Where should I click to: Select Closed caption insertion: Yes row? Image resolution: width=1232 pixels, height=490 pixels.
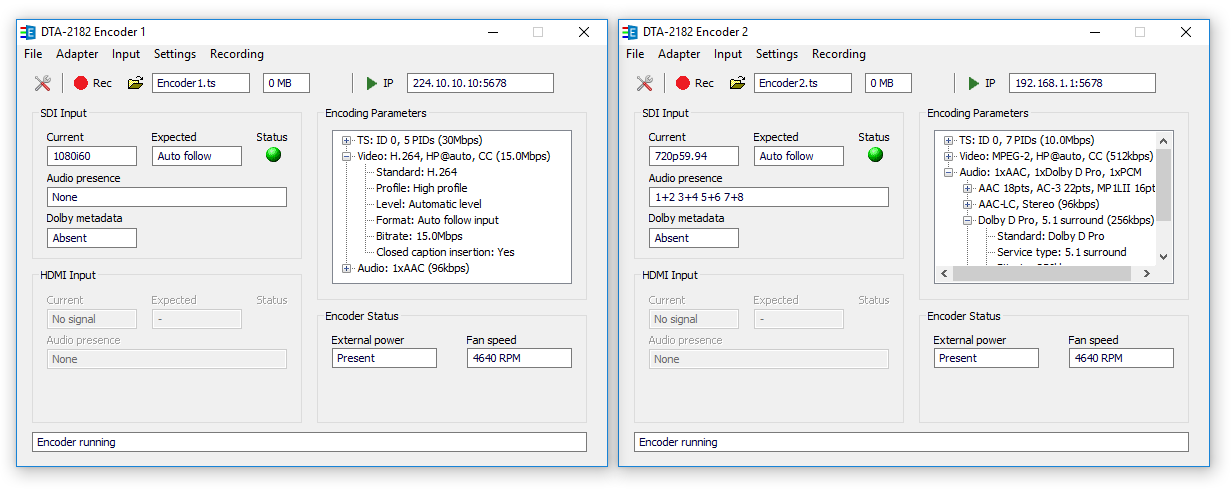445,252
